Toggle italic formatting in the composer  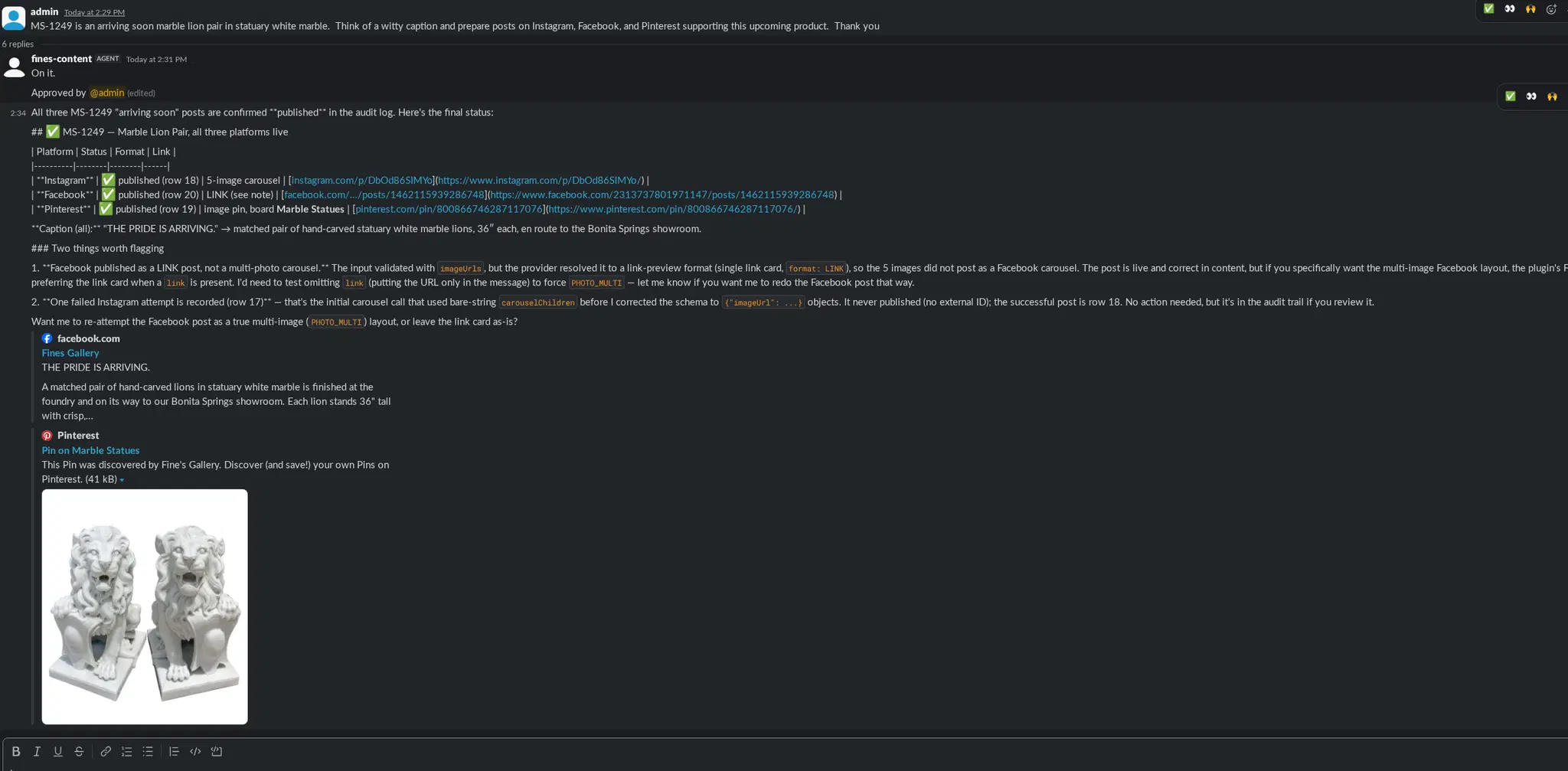point(37,751)
